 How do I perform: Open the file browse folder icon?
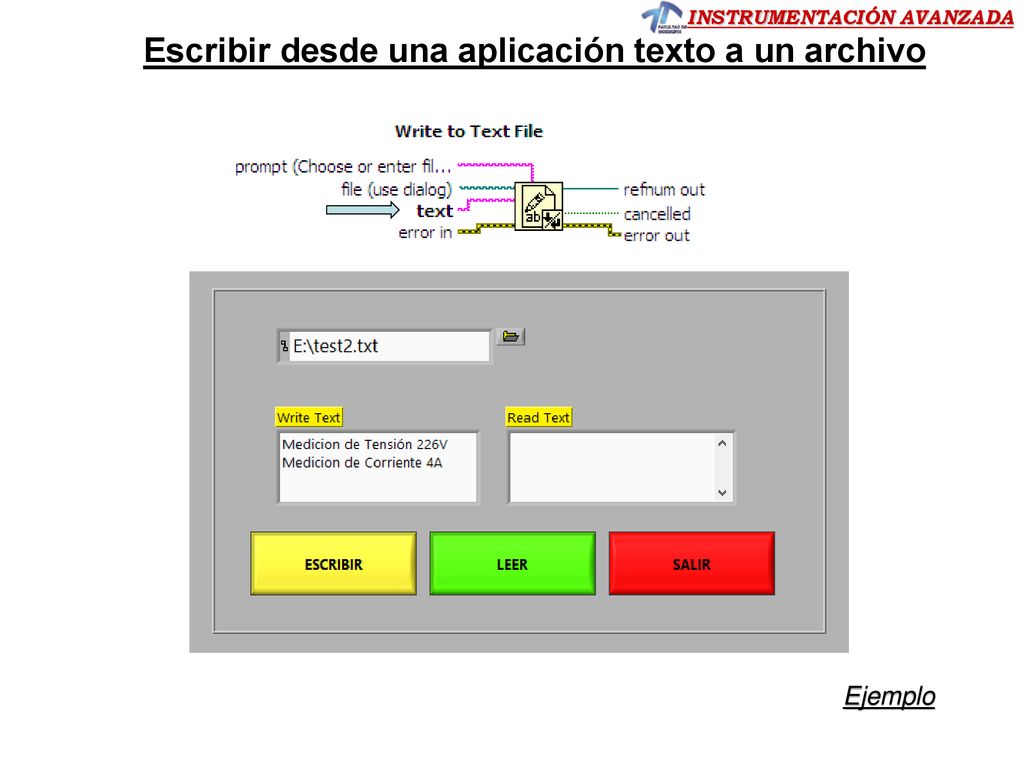click(x=511, y=336)
